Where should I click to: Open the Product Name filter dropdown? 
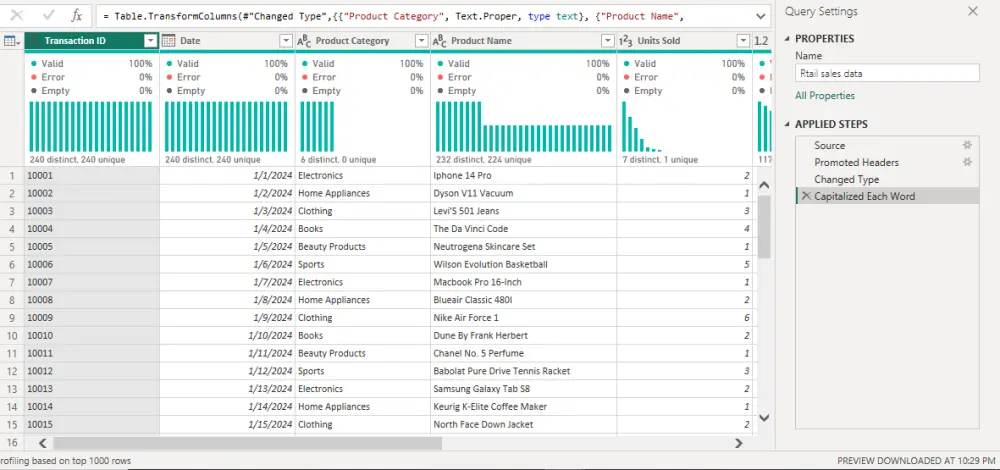coord(608,41)
